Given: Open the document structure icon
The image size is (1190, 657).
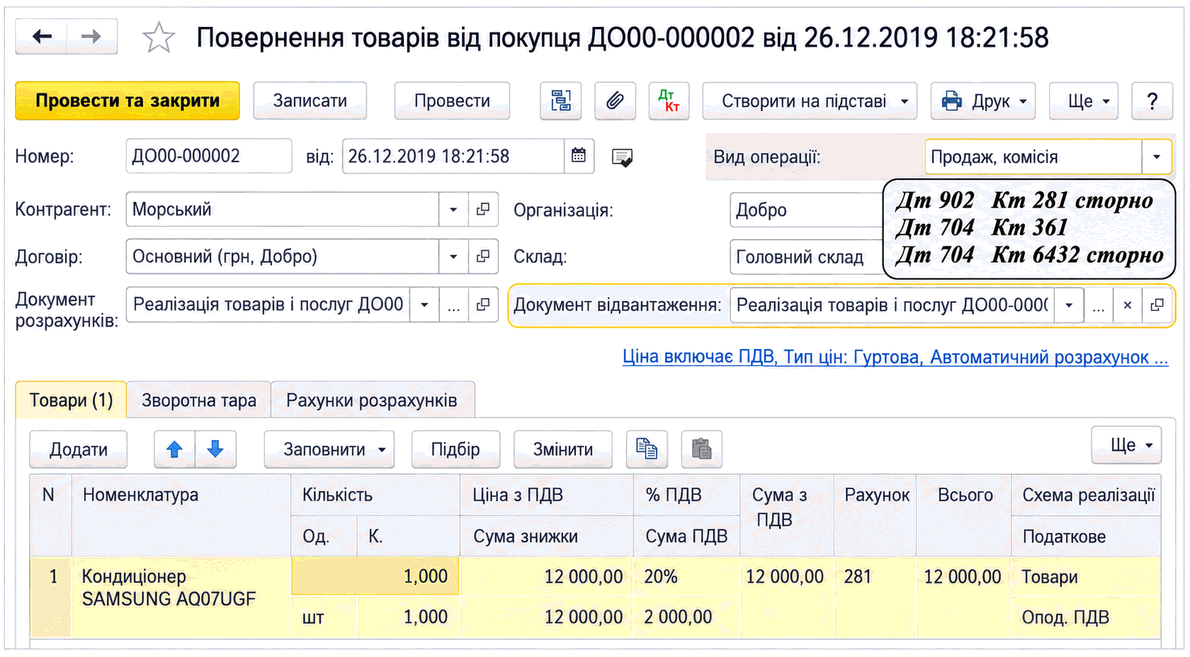Looking at the screenshot, I should [x=560, y=101].
